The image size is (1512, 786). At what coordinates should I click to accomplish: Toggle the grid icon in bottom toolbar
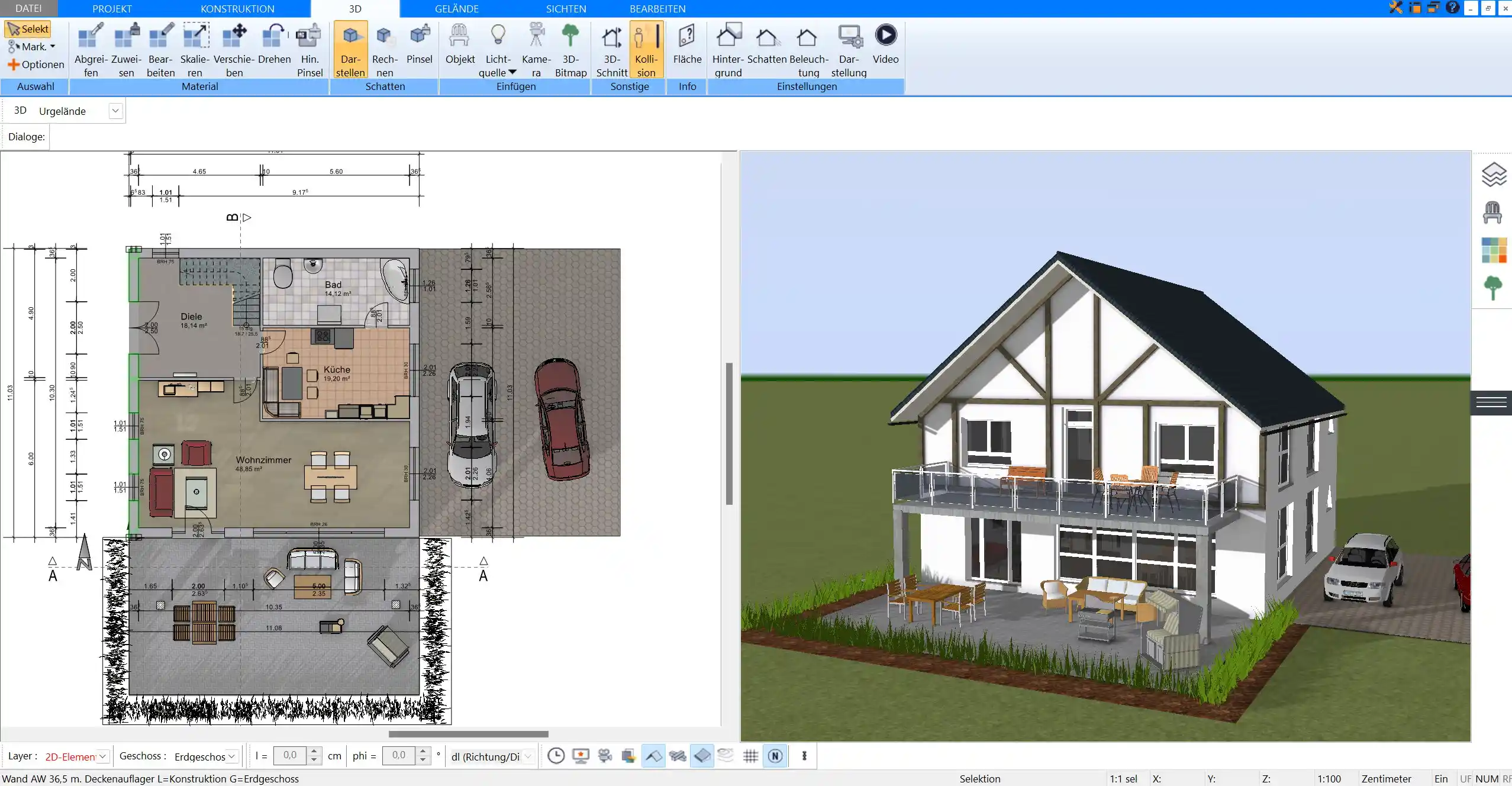pyautogui.click(x=750, y=756)
